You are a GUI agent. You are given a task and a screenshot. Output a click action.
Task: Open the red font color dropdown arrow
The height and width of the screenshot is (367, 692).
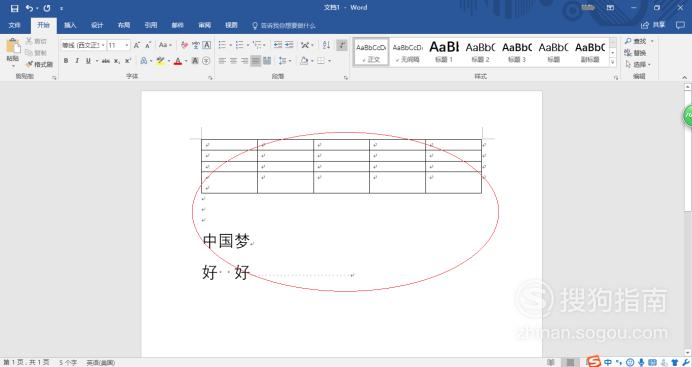[186, 61]
